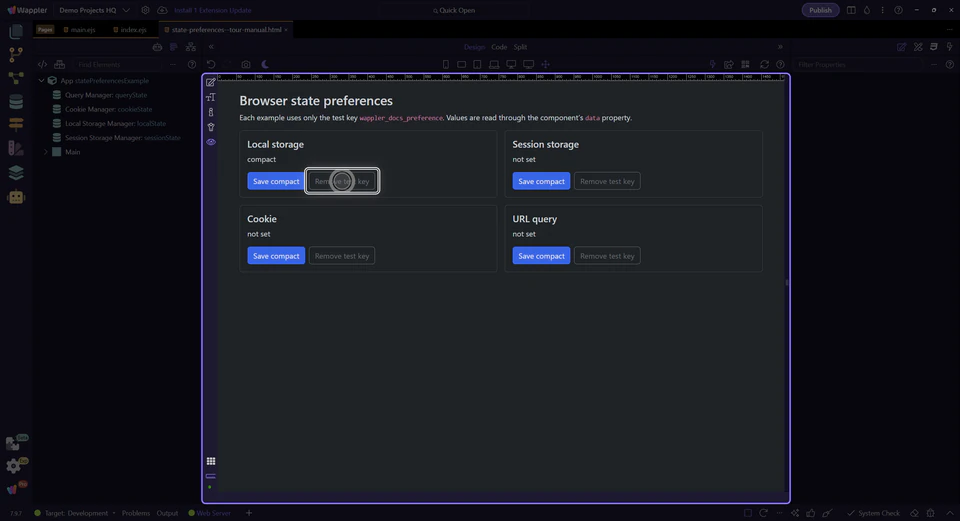Click Remove test key under URL query
The width and height of the screenshot is (960, 521).
click(607, 256)
